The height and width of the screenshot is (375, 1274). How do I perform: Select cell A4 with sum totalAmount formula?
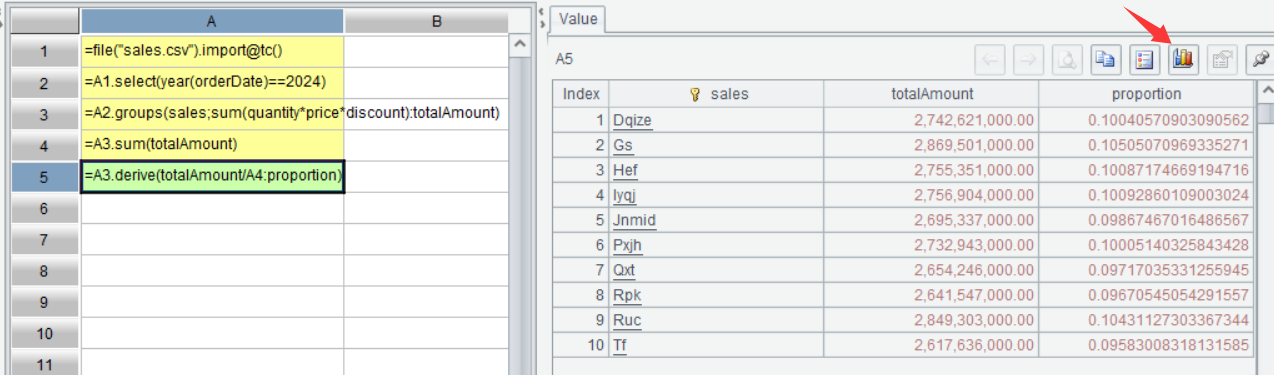(213, 144)
